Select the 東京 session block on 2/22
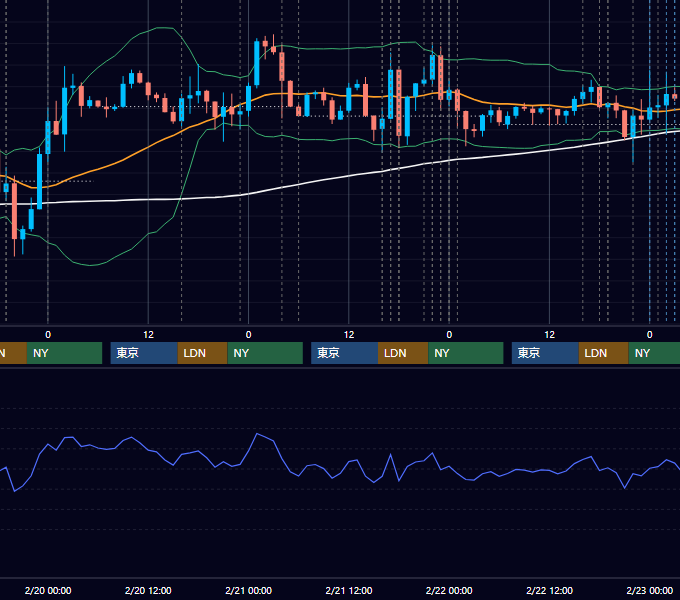Screen dimensions: 680x600 [545, 353]
